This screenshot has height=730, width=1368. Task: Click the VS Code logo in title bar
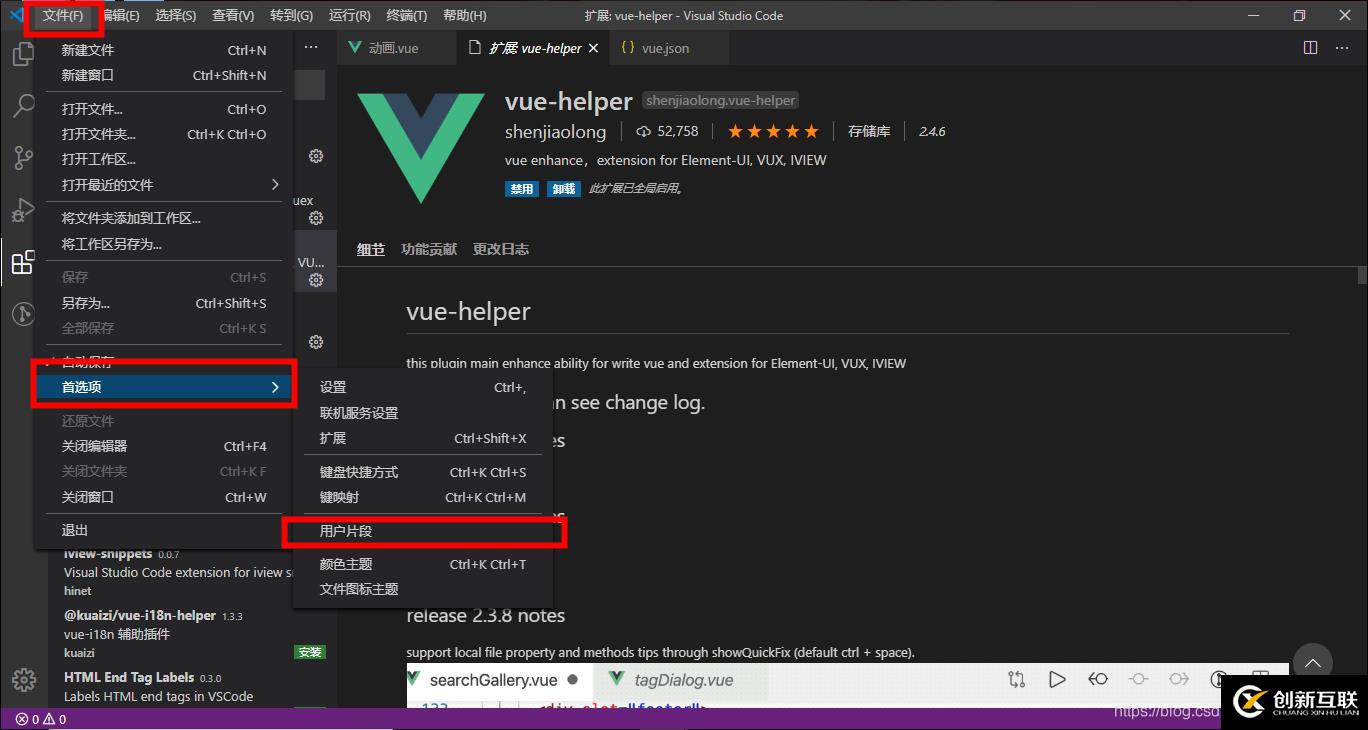click(x=17, y=15)
